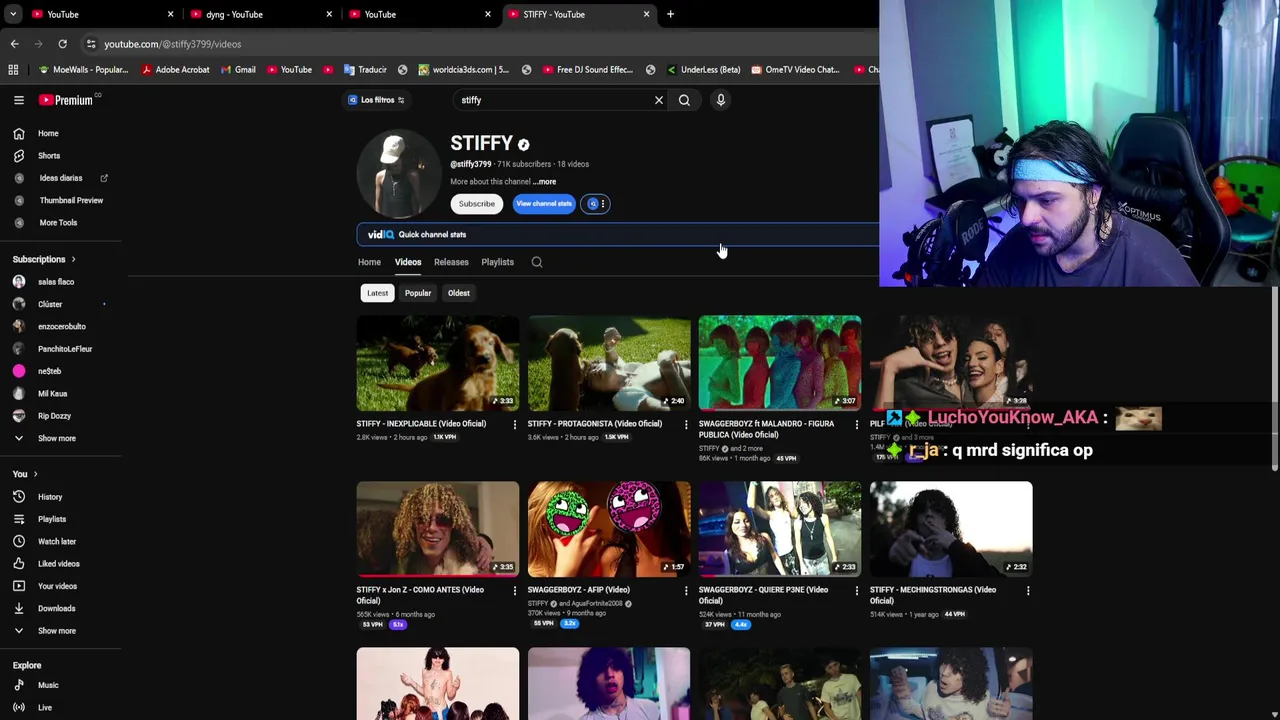The image size is (1280, 720).
Task: Reload the page with the refresh icon
Action: click(x=62, y=44)
